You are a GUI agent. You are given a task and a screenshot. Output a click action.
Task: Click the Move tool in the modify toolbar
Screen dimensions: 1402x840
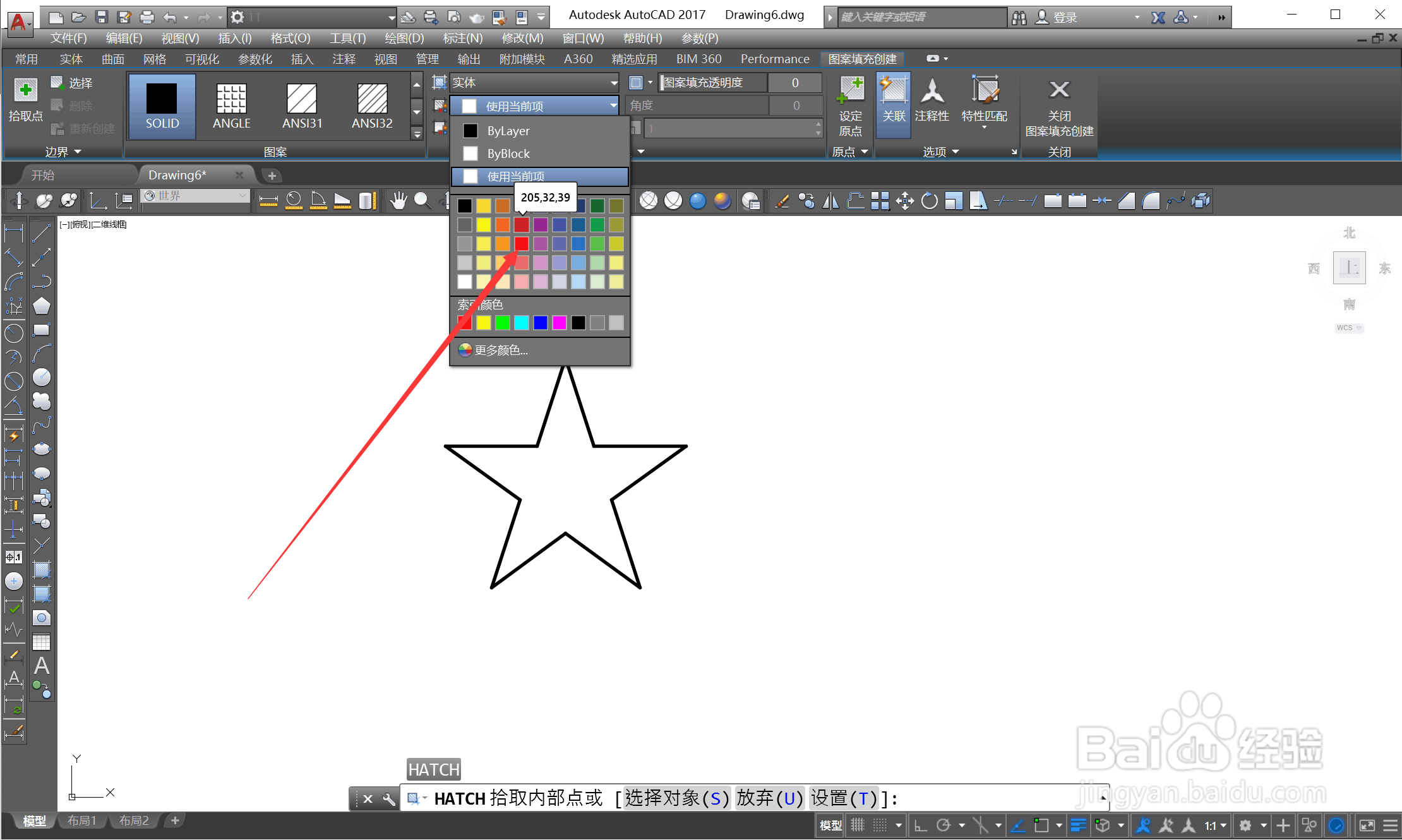[905, 200]
